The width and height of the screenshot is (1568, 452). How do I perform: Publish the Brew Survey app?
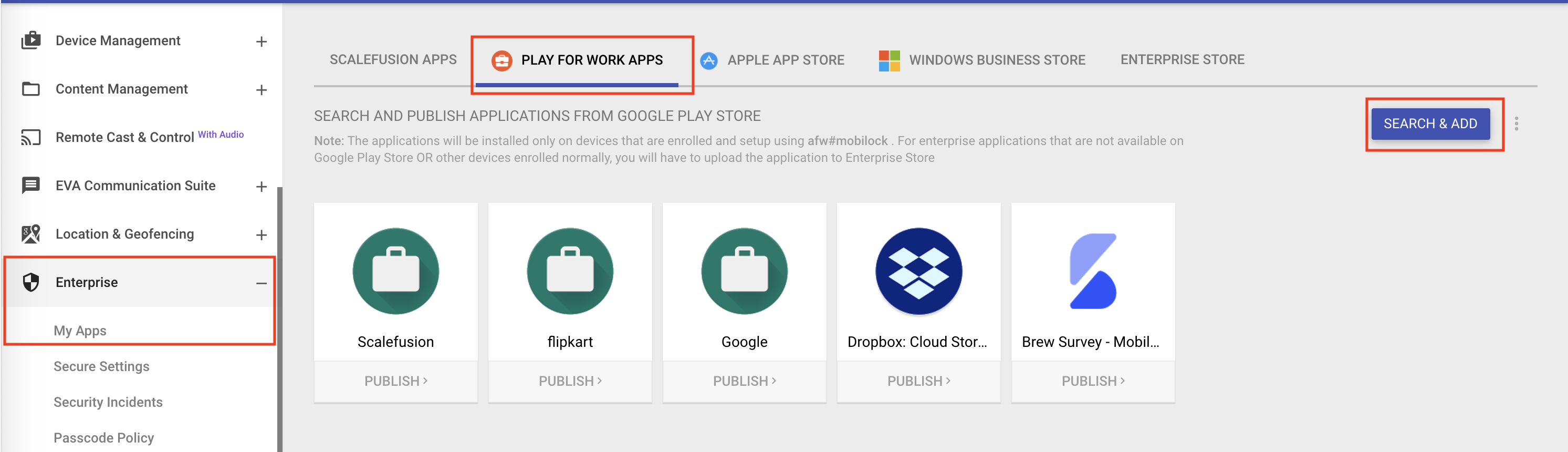pos(1093,381)
